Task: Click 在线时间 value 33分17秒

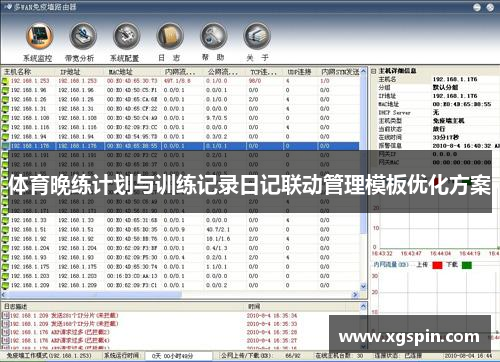Action: pyautogui.click(x=446, y=137)
